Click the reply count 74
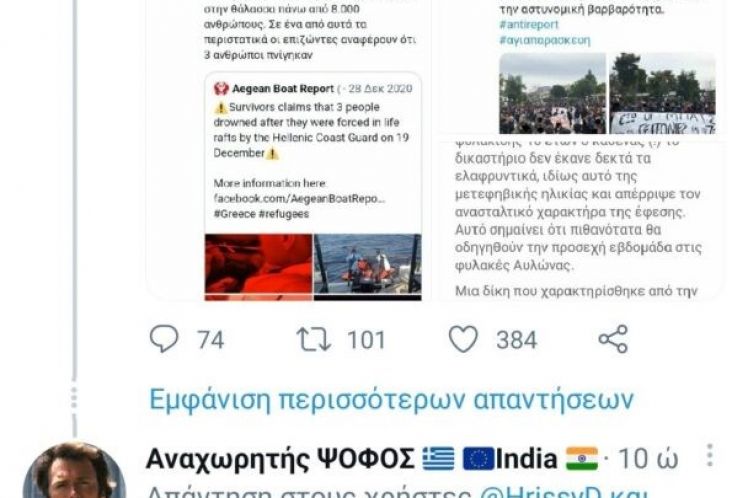748x498 pixels. pyautogui.click(x=211, y=340)
